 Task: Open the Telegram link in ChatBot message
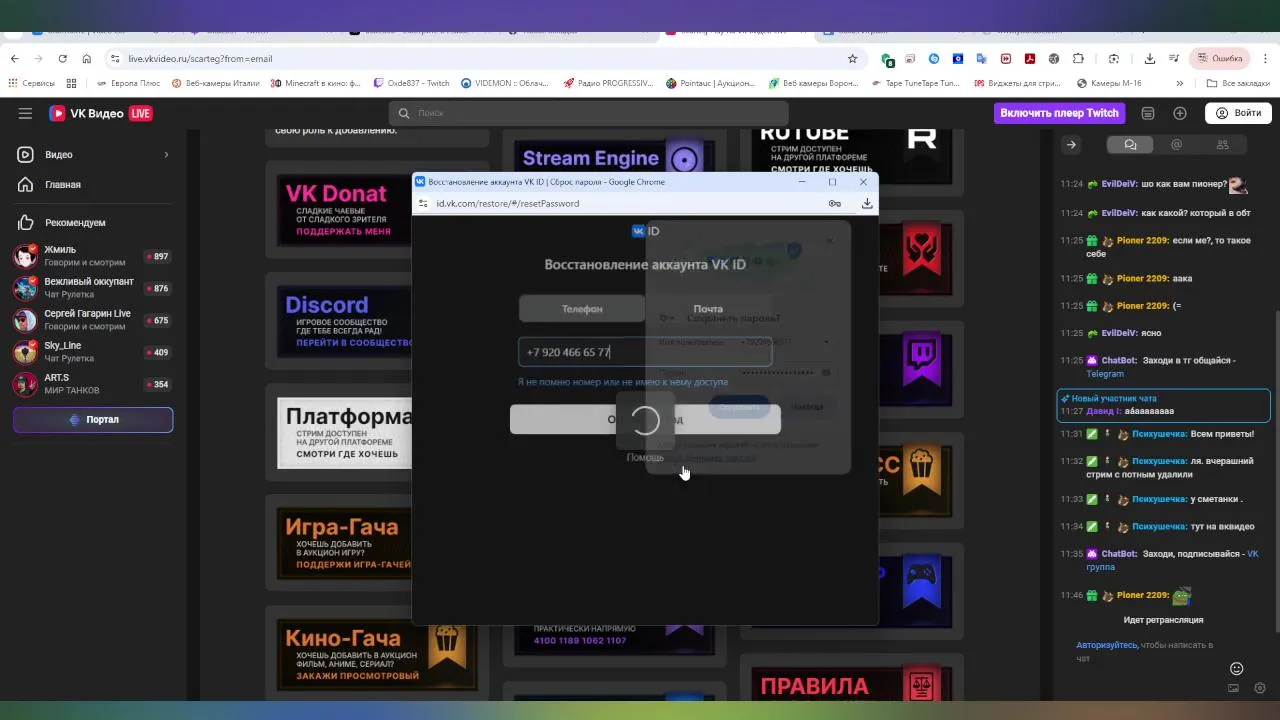click(1105, 374)
